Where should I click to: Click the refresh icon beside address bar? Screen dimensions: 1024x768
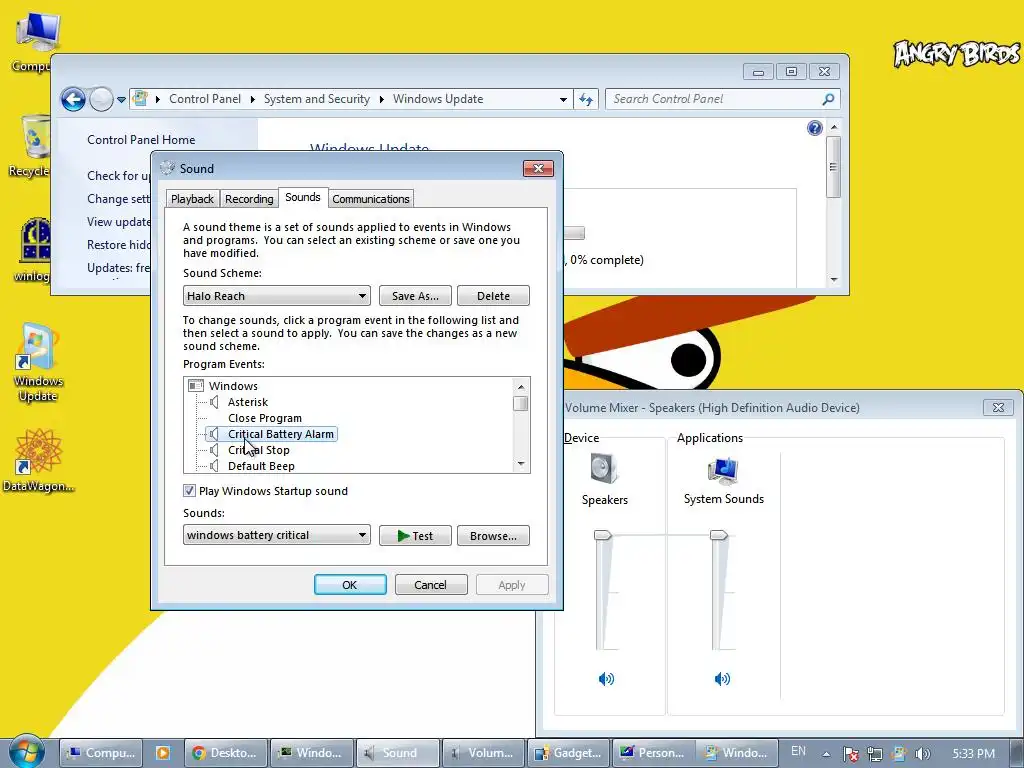586,99
